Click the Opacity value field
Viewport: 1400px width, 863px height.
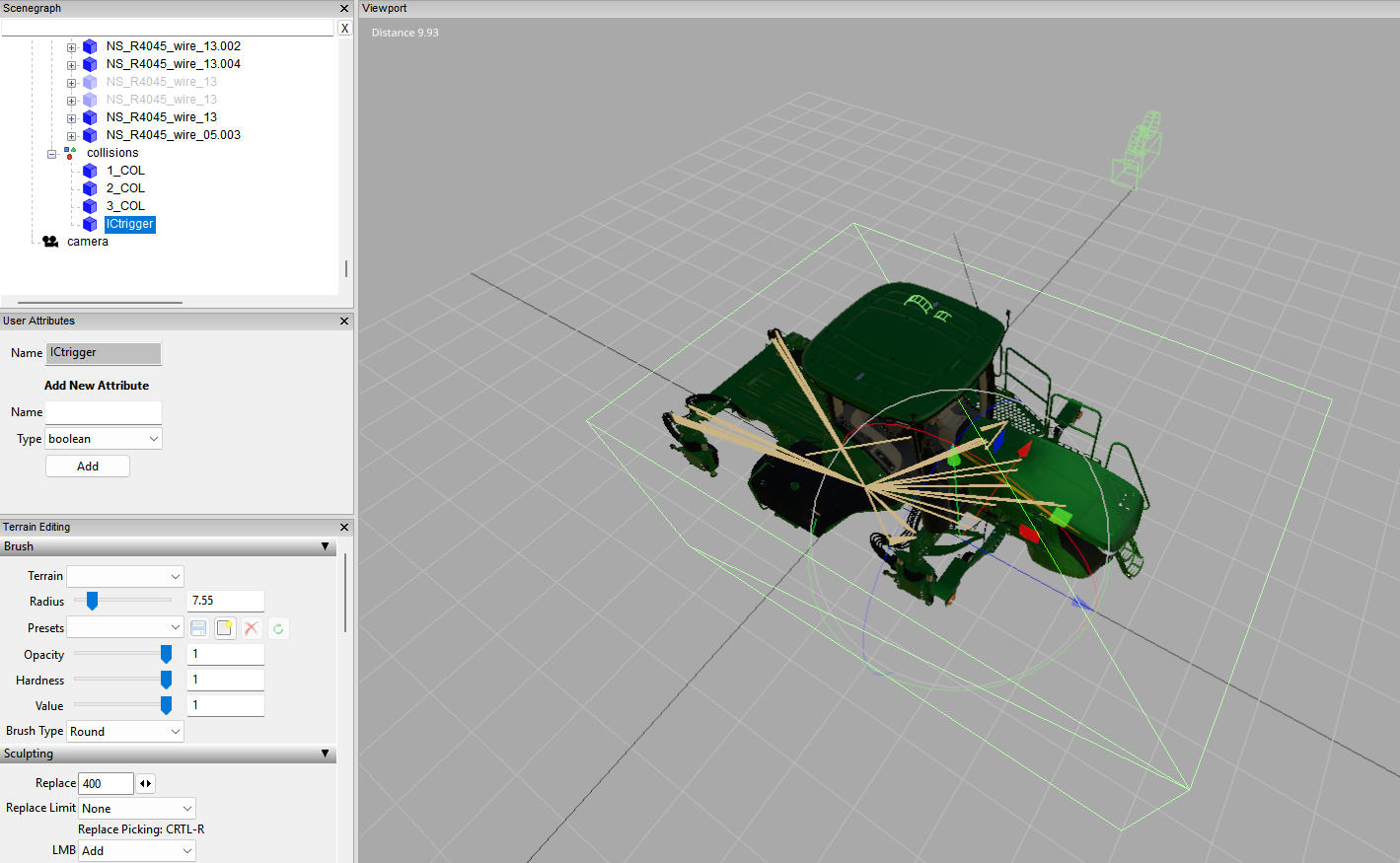tap(226, 654)
